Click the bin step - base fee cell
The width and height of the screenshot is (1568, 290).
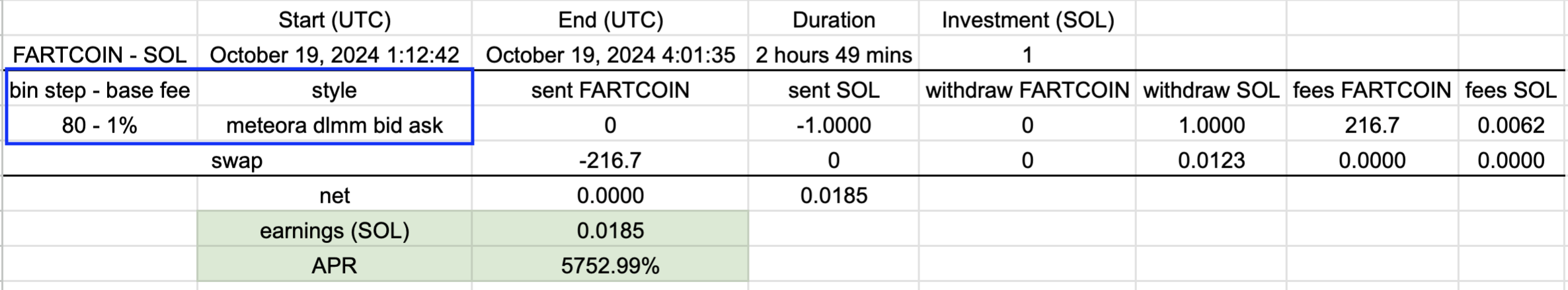(99, 90)
